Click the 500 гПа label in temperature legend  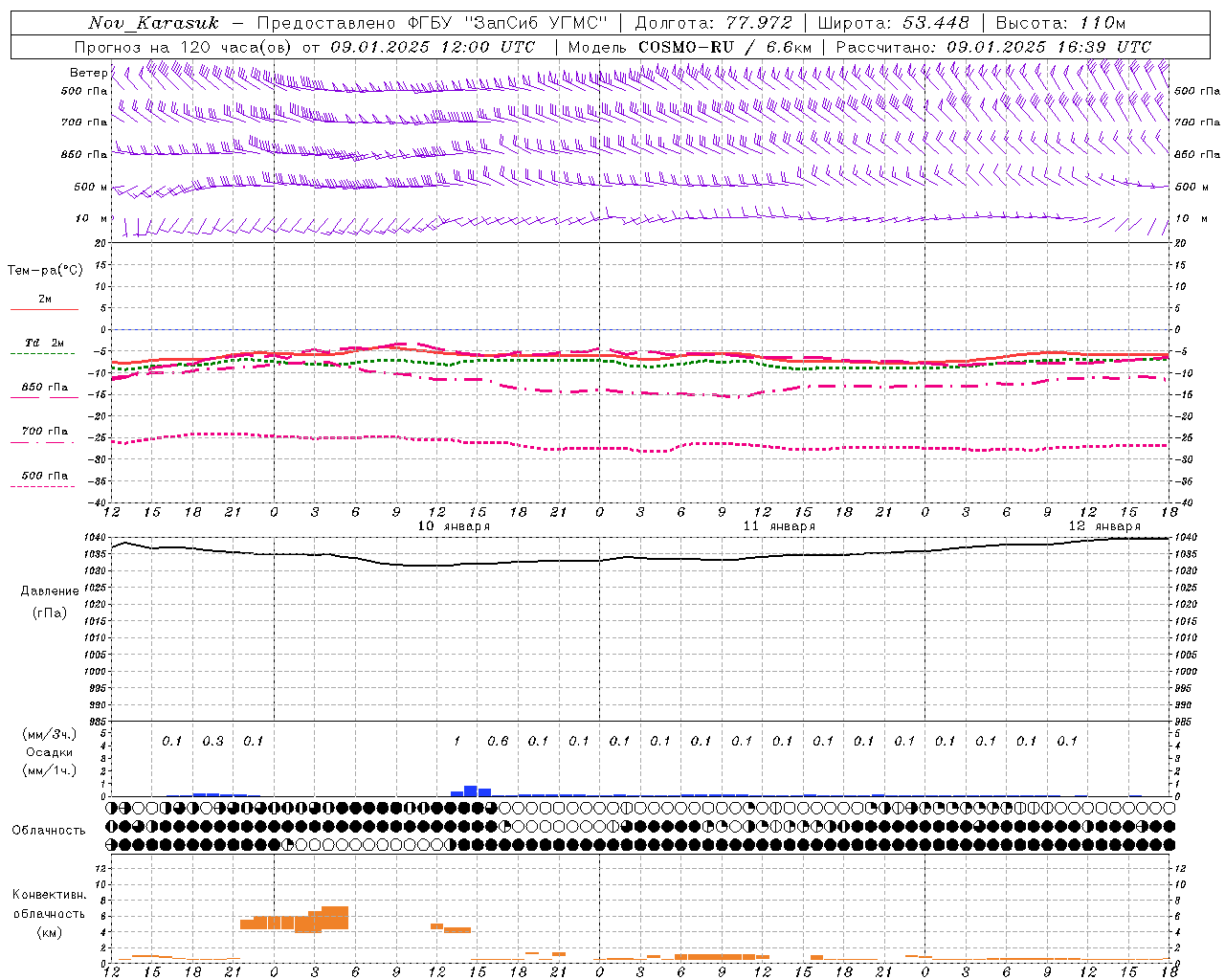click(x=45, y=476)
